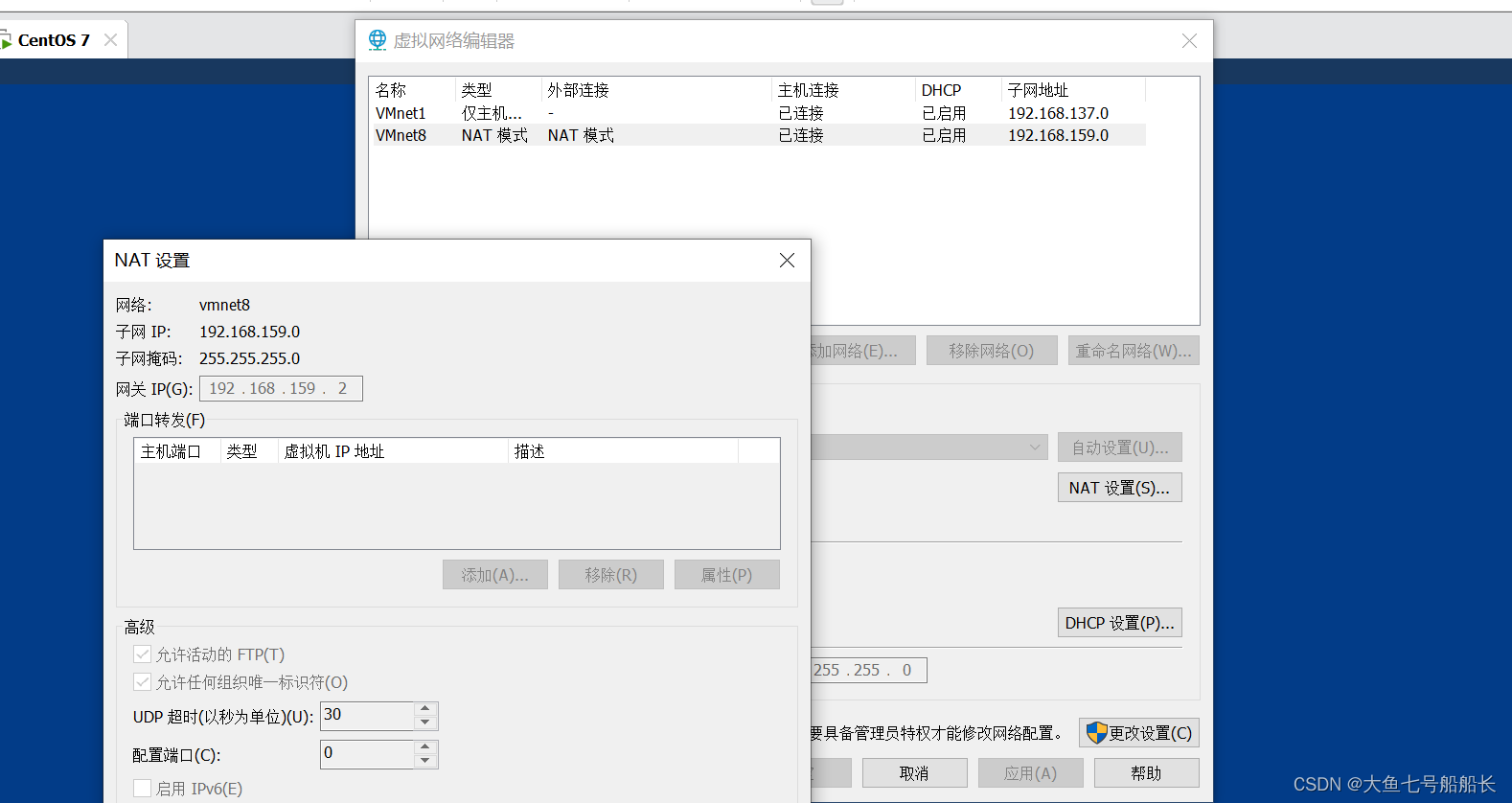Click the 配置端口 input field
Image resolution: width=1512 pixels, height=803 pixels.
368,754
